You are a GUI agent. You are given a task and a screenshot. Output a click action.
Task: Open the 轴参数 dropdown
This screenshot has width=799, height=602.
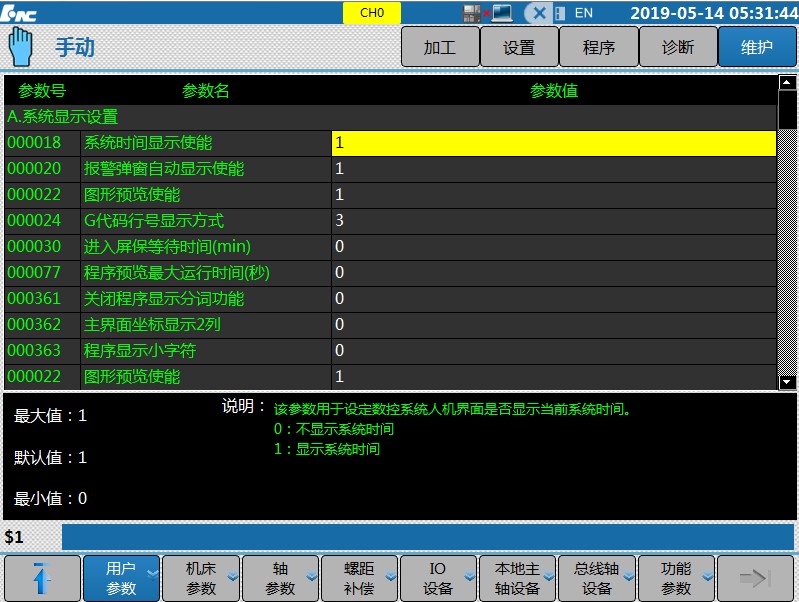coord(281,578)
